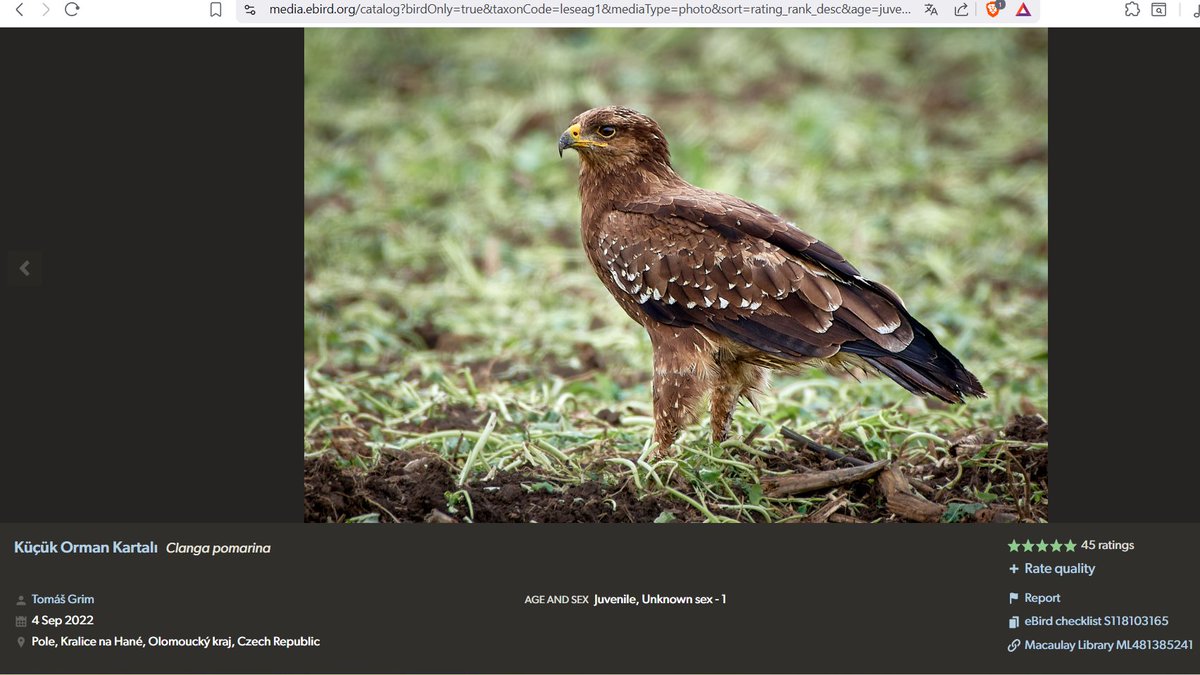The width and height of the screenshot is (1200, 675).
Task: Click the calendar icon beside 4 Sep 2022
Action: [x=19, y=620]
